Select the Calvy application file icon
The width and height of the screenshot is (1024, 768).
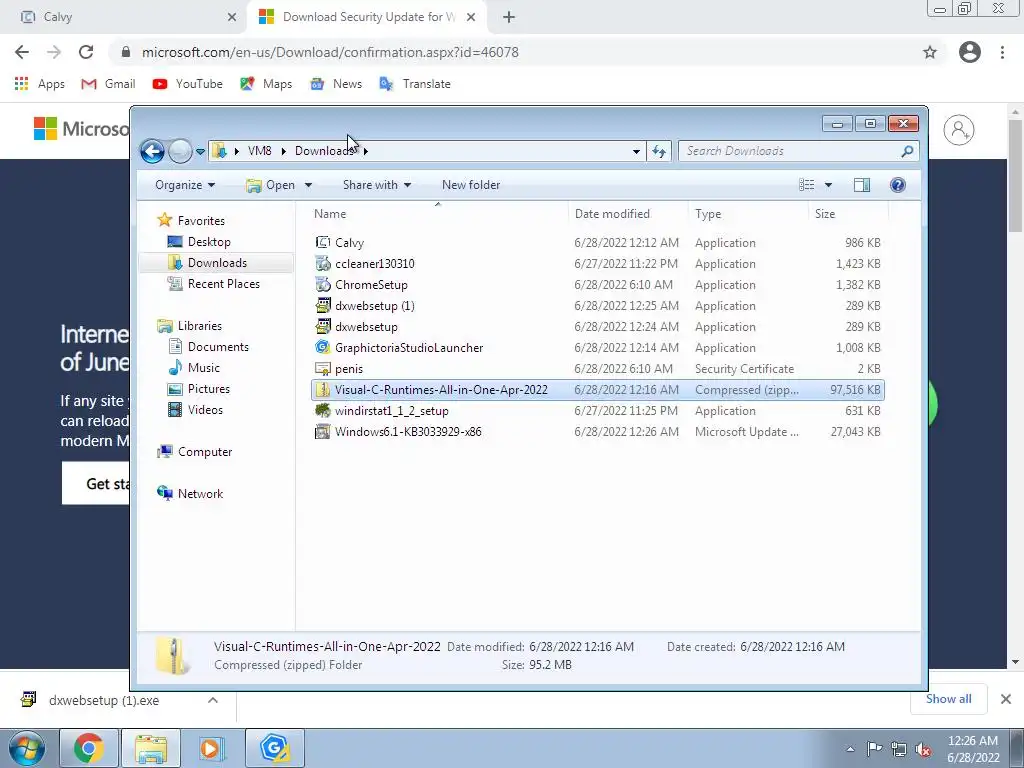pyautogui.click(x=323, y=242)
